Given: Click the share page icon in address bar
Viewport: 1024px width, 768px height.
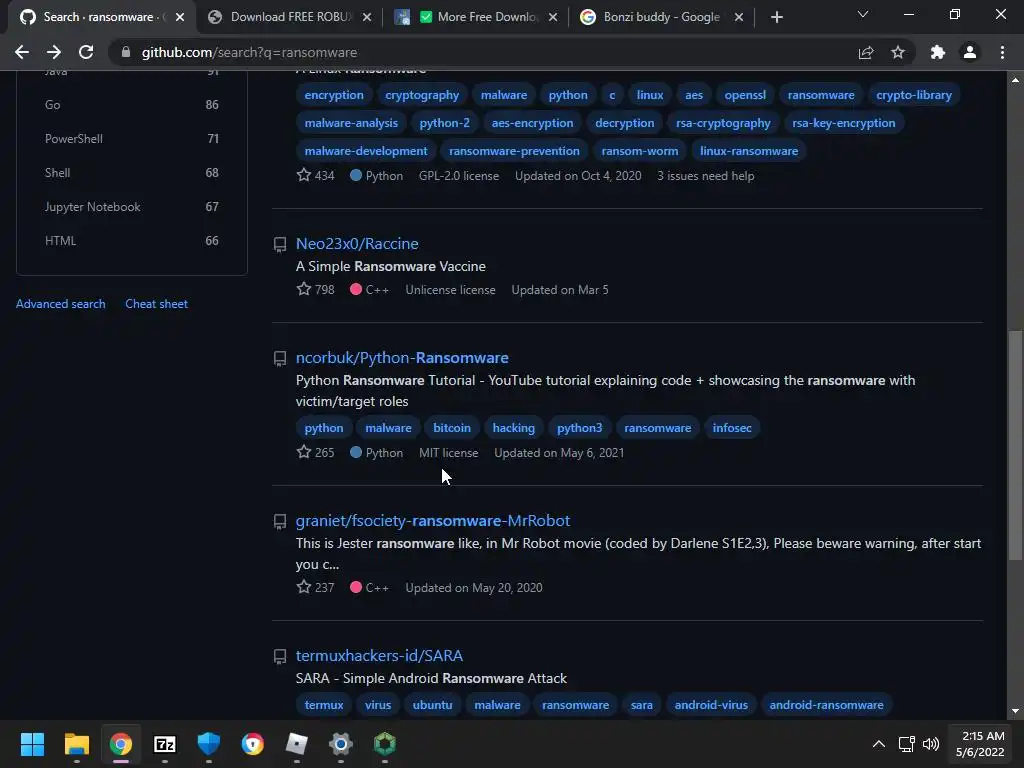Looking at the screenshot, I should [866, 52].
